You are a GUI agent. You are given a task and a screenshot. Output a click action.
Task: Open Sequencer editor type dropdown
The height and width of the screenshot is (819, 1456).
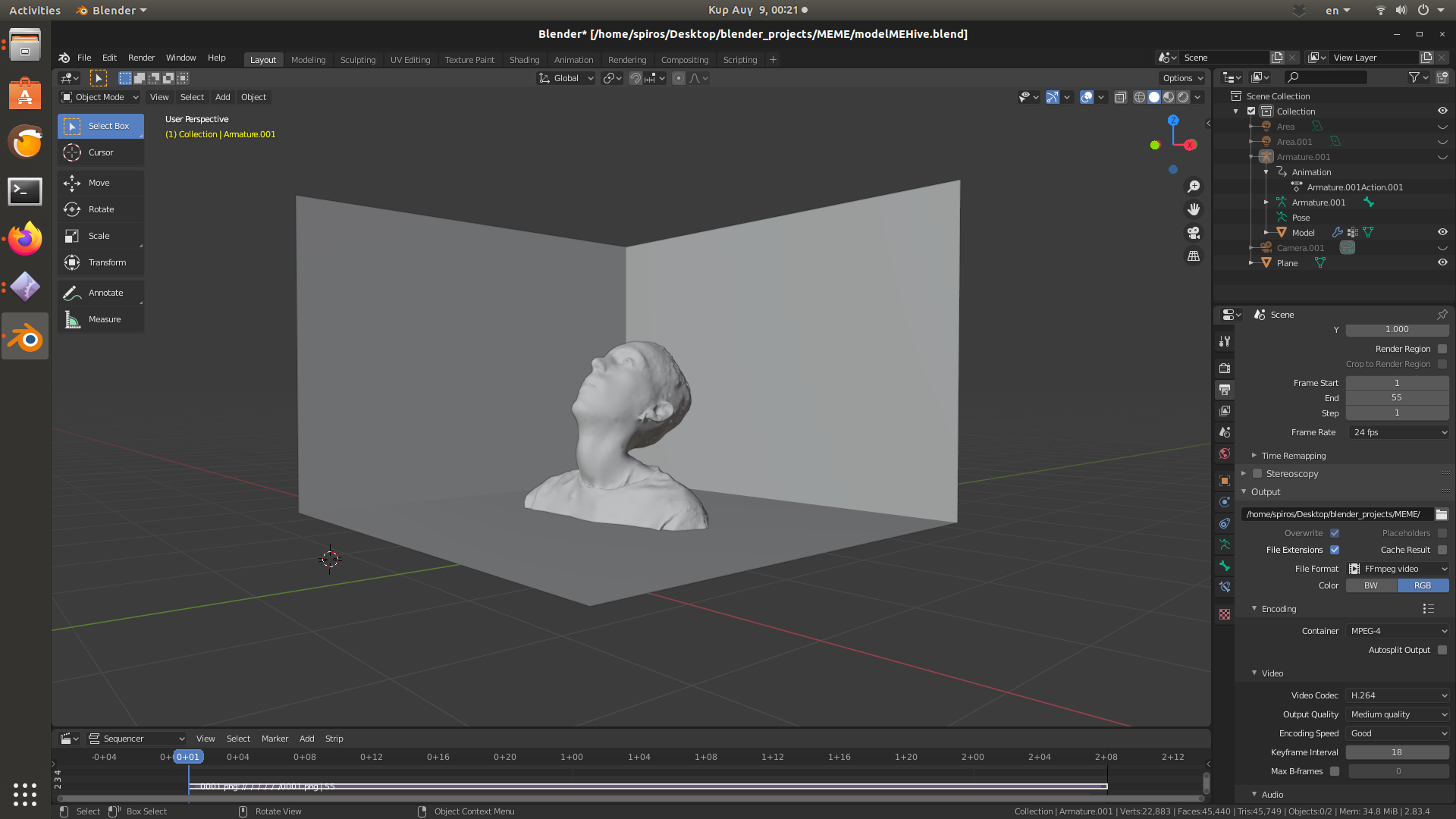pos(136,739)
